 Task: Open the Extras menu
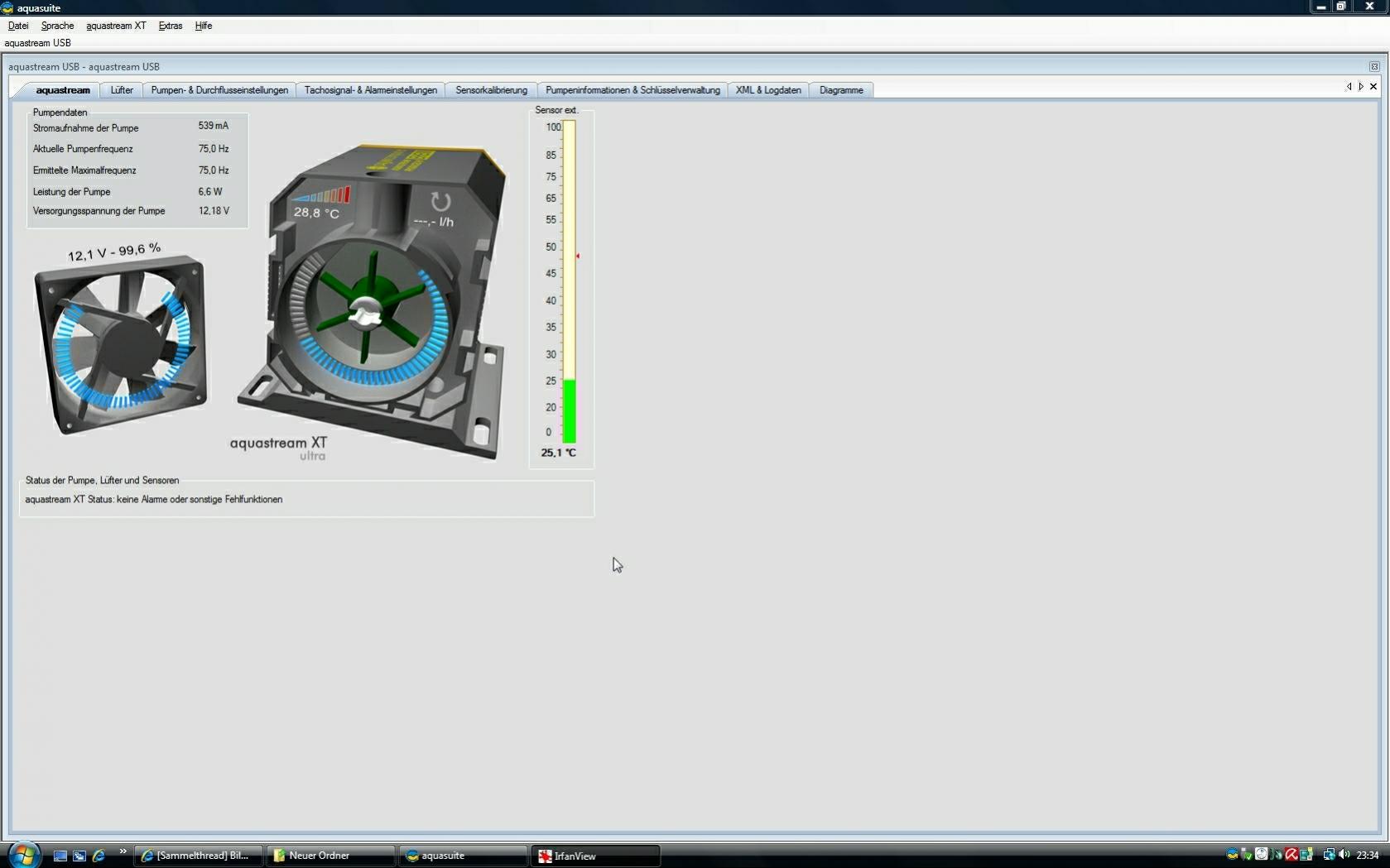click(171, 26)
